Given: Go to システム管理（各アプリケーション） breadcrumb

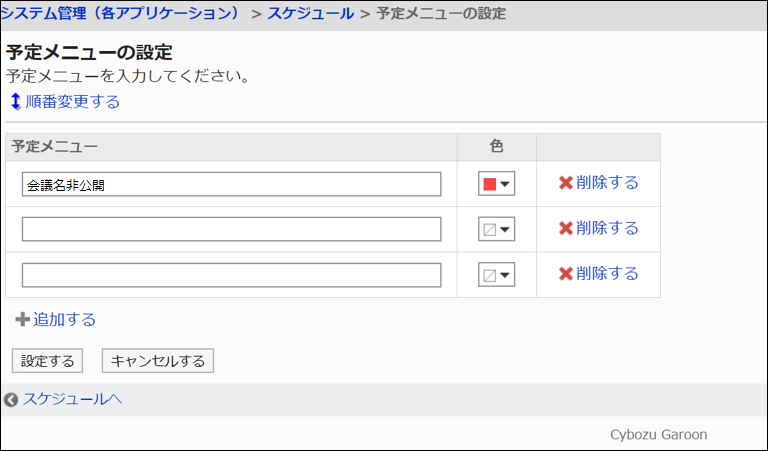Looking at the screenshot, I should (x=121, y=14).
